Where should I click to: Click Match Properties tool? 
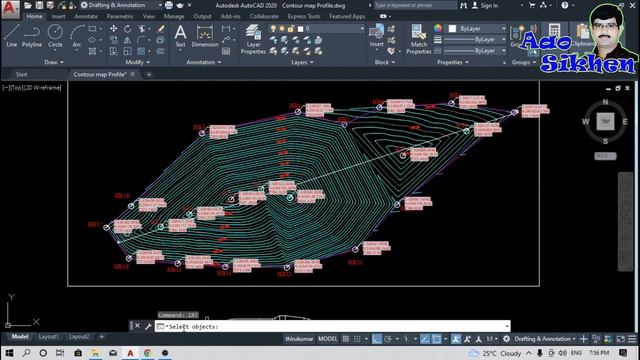(x=418, y=39)
